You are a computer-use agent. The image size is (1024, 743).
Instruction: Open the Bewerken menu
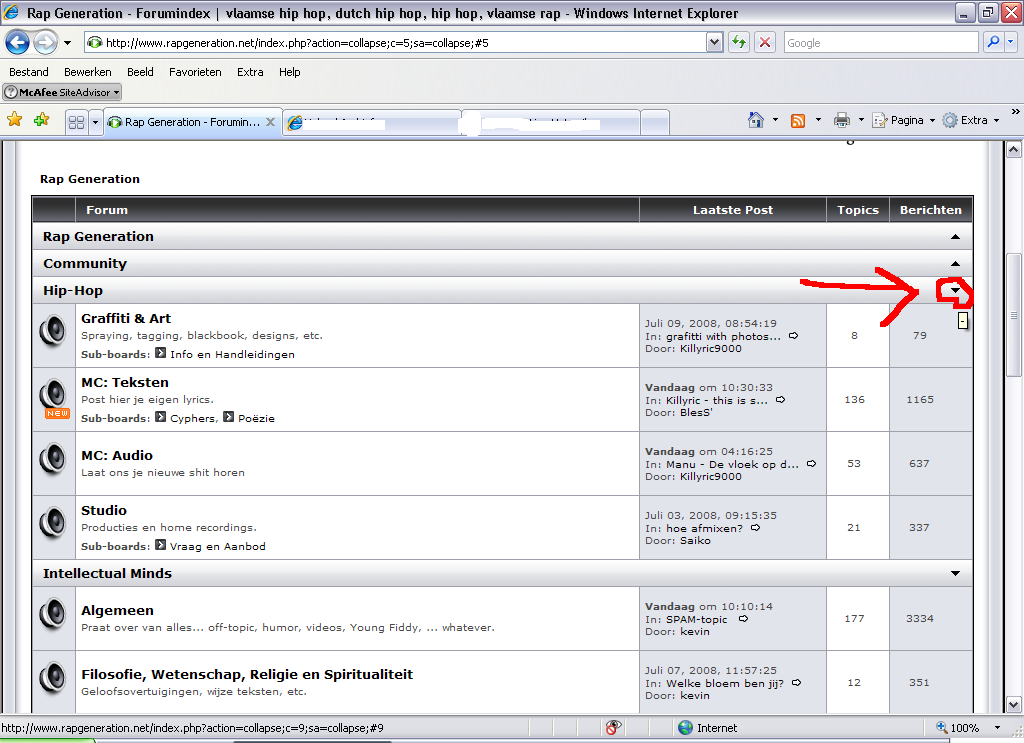(87, 72)
